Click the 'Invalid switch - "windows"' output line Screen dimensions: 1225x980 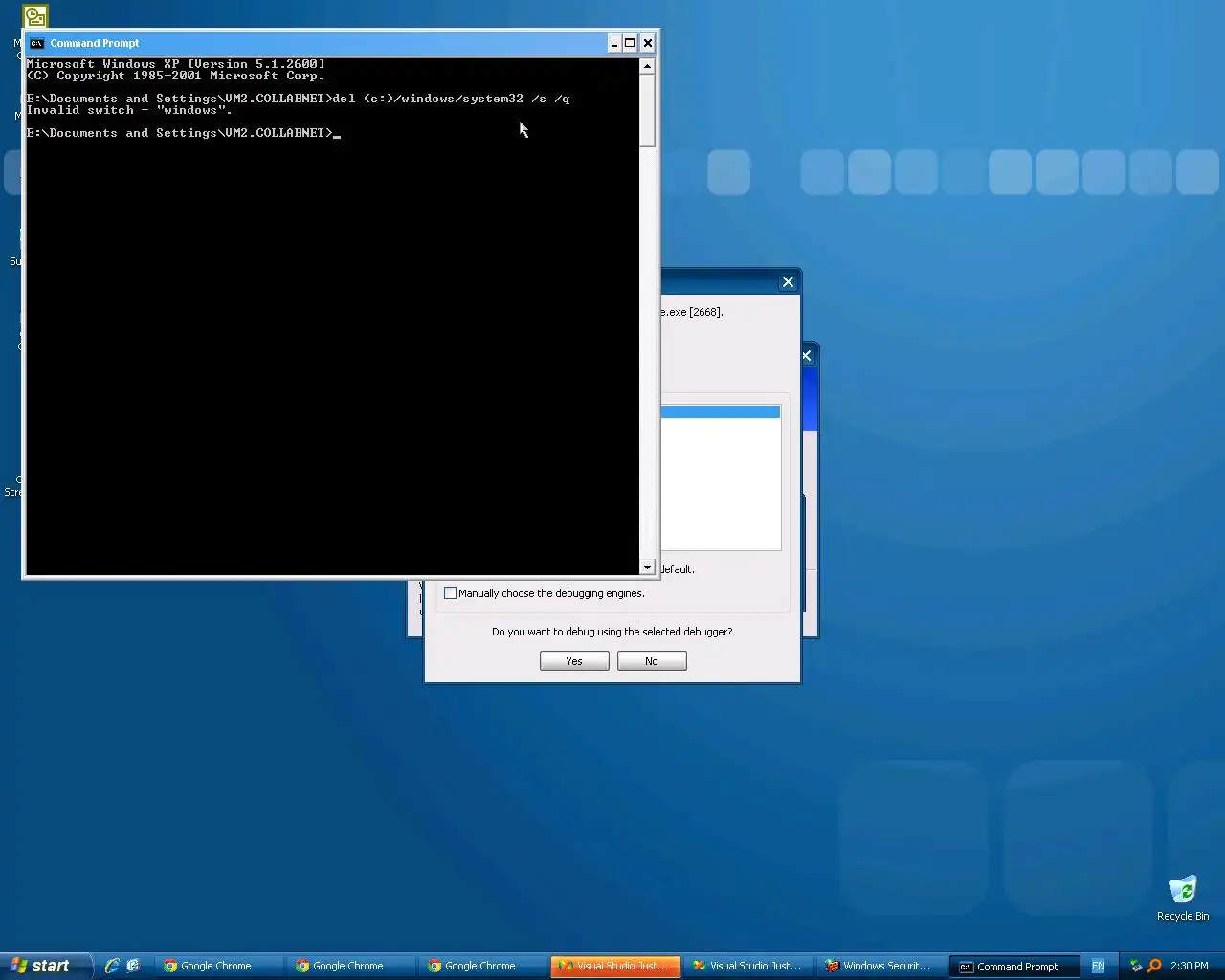(x=129, y=110)
